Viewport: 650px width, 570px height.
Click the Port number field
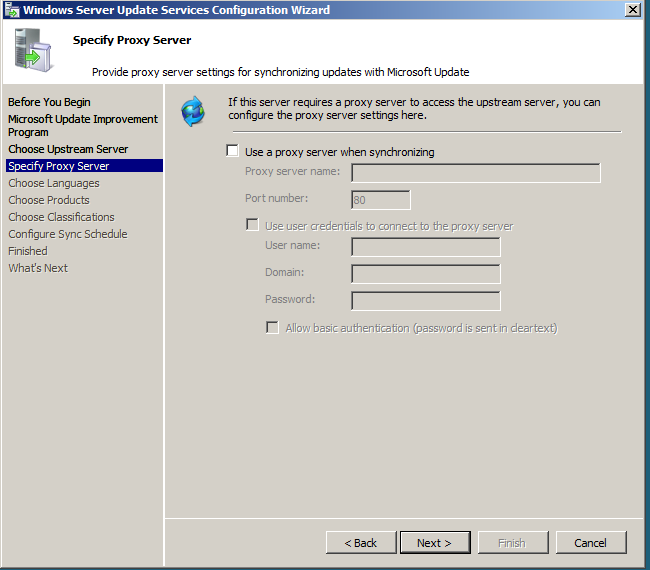pos(381,200)
